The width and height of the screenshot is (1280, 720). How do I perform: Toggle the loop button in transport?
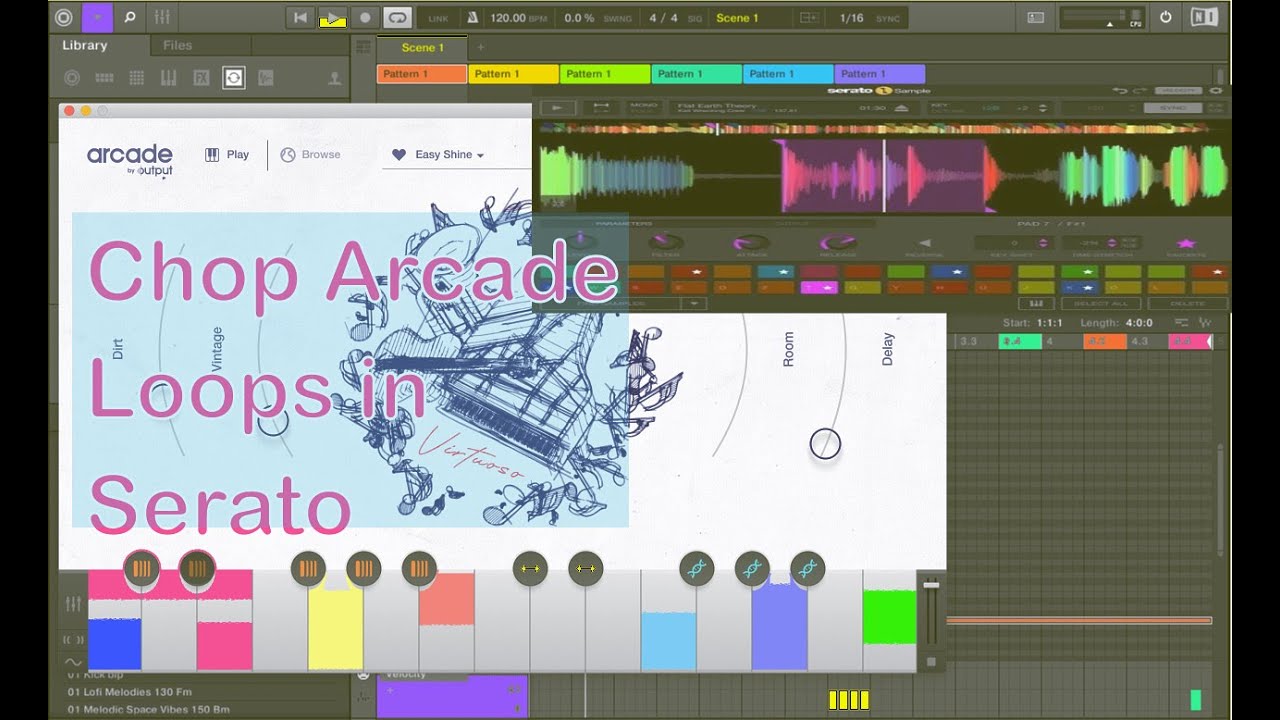coord(398,17)
